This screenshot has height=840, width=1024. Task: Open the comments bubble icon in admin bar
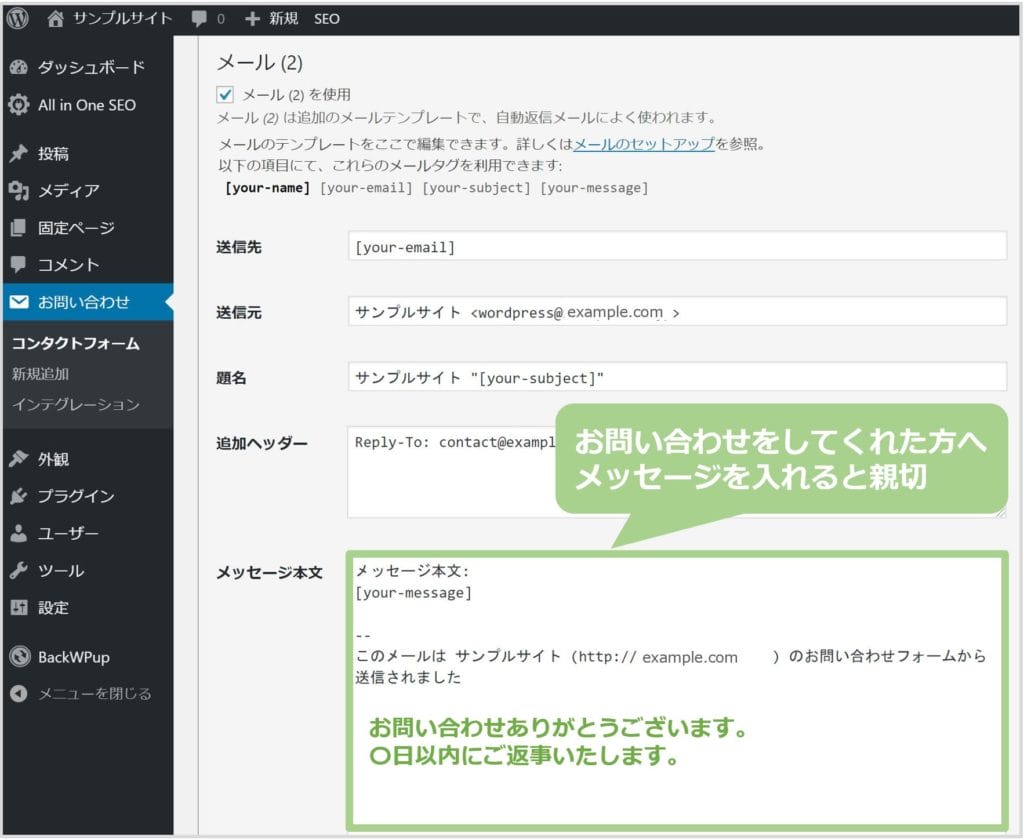[x=199, y=18]
